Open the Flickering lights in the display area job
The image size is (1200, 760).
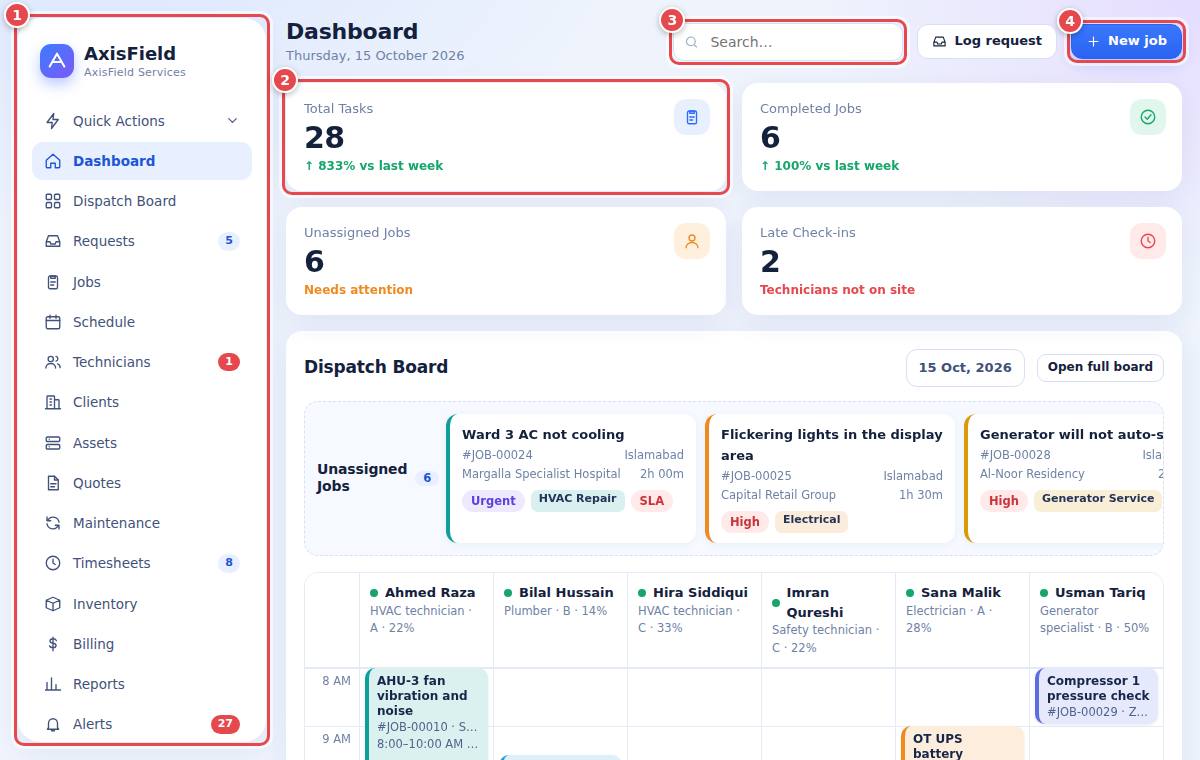tap(830, 479)
